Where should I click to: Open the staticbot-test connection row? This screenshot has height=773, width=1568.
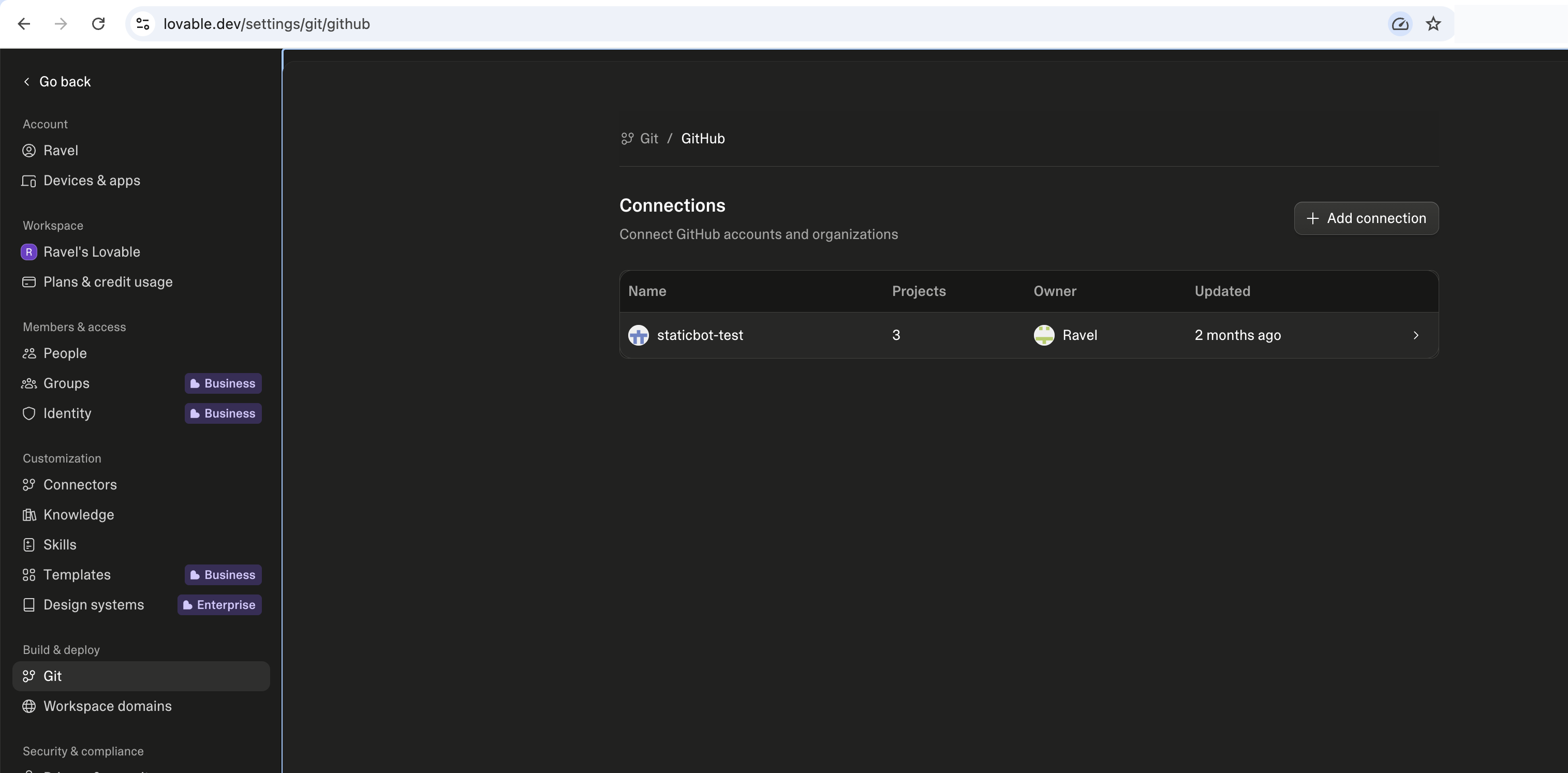click(x=1029, y=335)
